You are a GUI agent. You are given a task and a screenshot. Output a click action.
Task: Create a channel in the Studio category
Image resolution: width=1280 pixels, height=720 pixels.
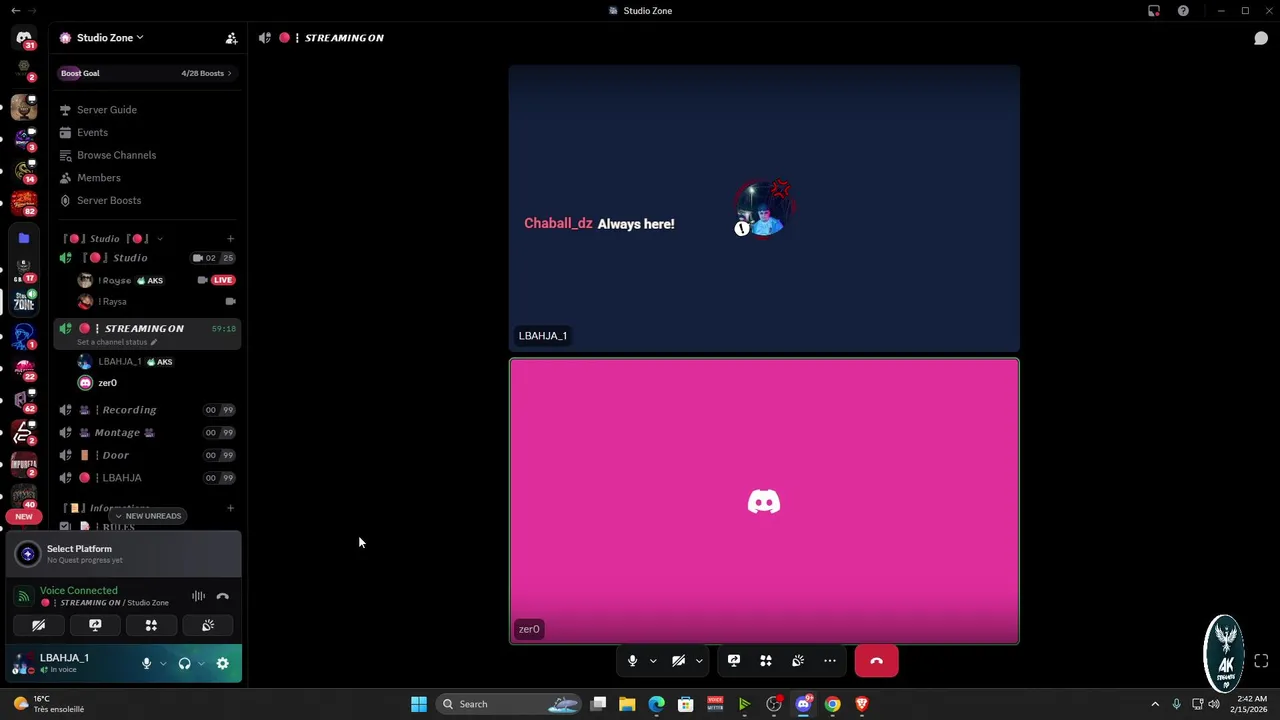(x=230, y=239)
